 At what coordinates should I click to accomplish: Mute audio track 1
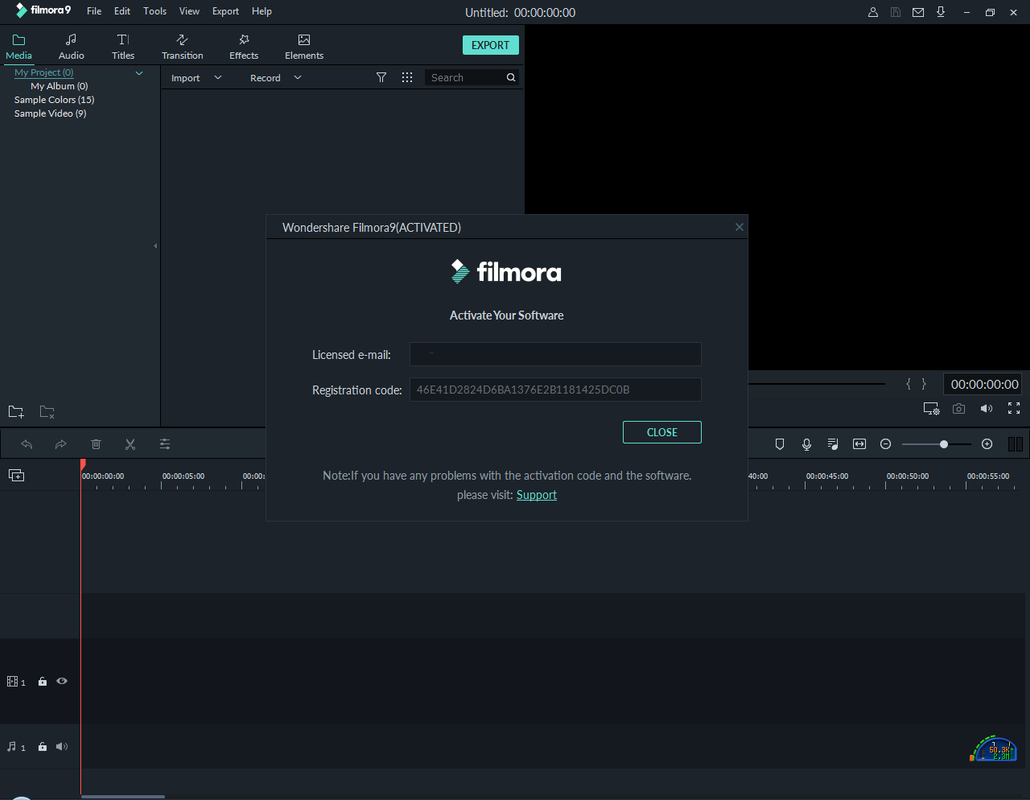[62, 747]
